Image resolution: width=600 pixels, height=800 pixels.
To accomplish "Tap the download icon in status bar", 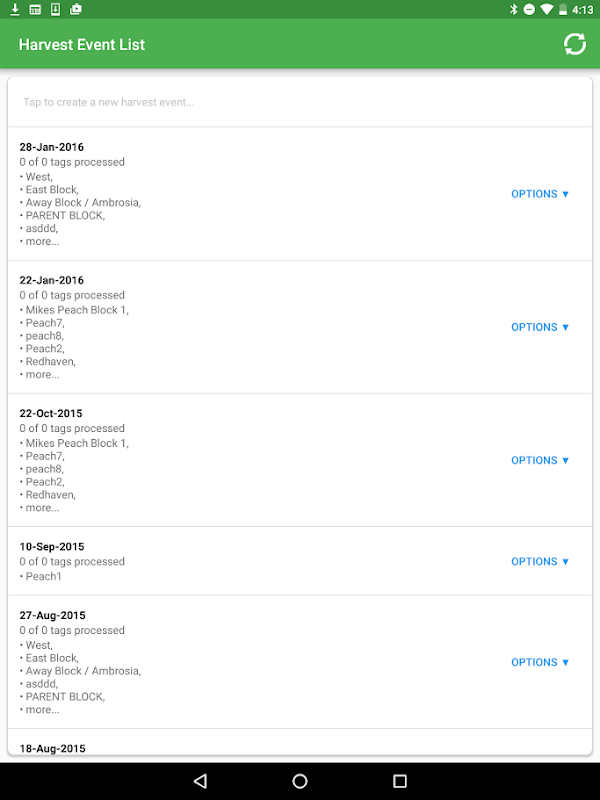I will [x=15, y=9].
